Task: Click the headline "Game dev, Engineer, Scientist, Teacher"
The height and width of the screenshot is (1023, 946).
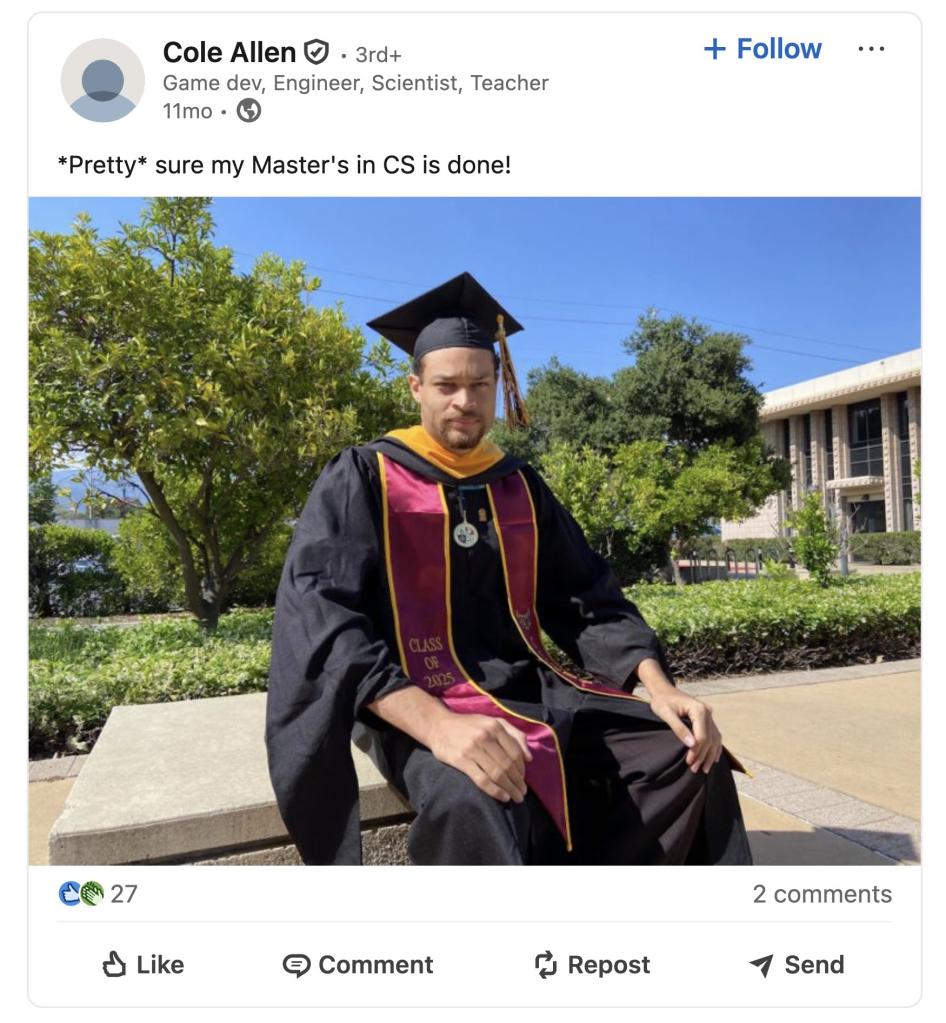Action: (x=355, y=83)
